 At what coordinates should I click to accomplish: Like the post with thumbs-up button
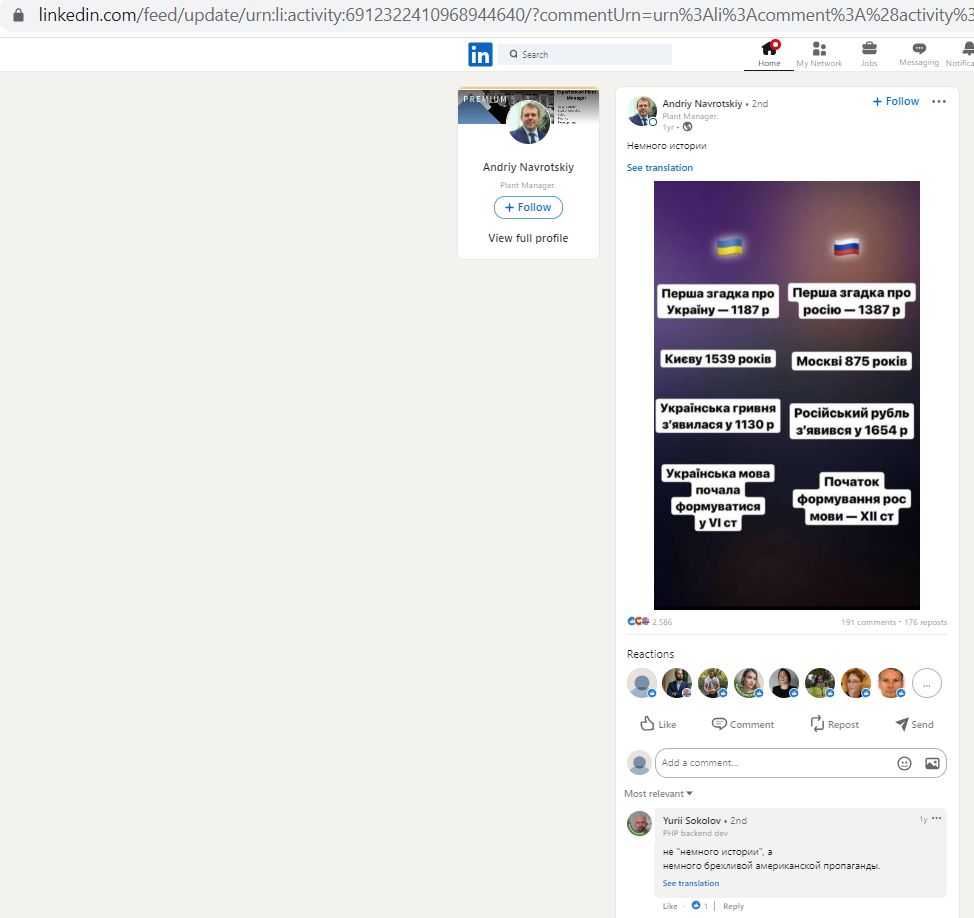tap(658, 724)
